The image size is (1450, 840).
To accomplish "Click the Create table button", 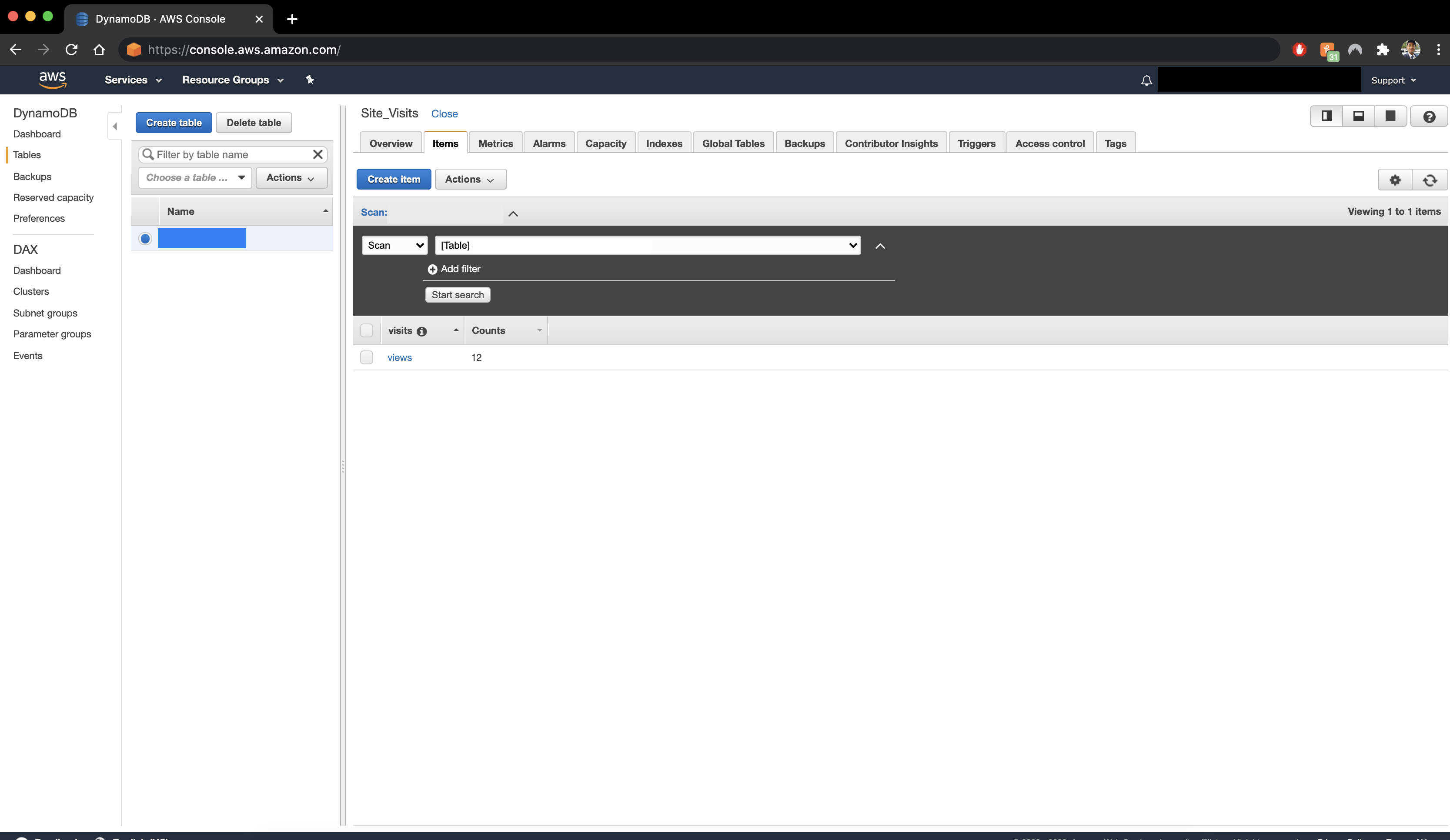I will point(174,123).
